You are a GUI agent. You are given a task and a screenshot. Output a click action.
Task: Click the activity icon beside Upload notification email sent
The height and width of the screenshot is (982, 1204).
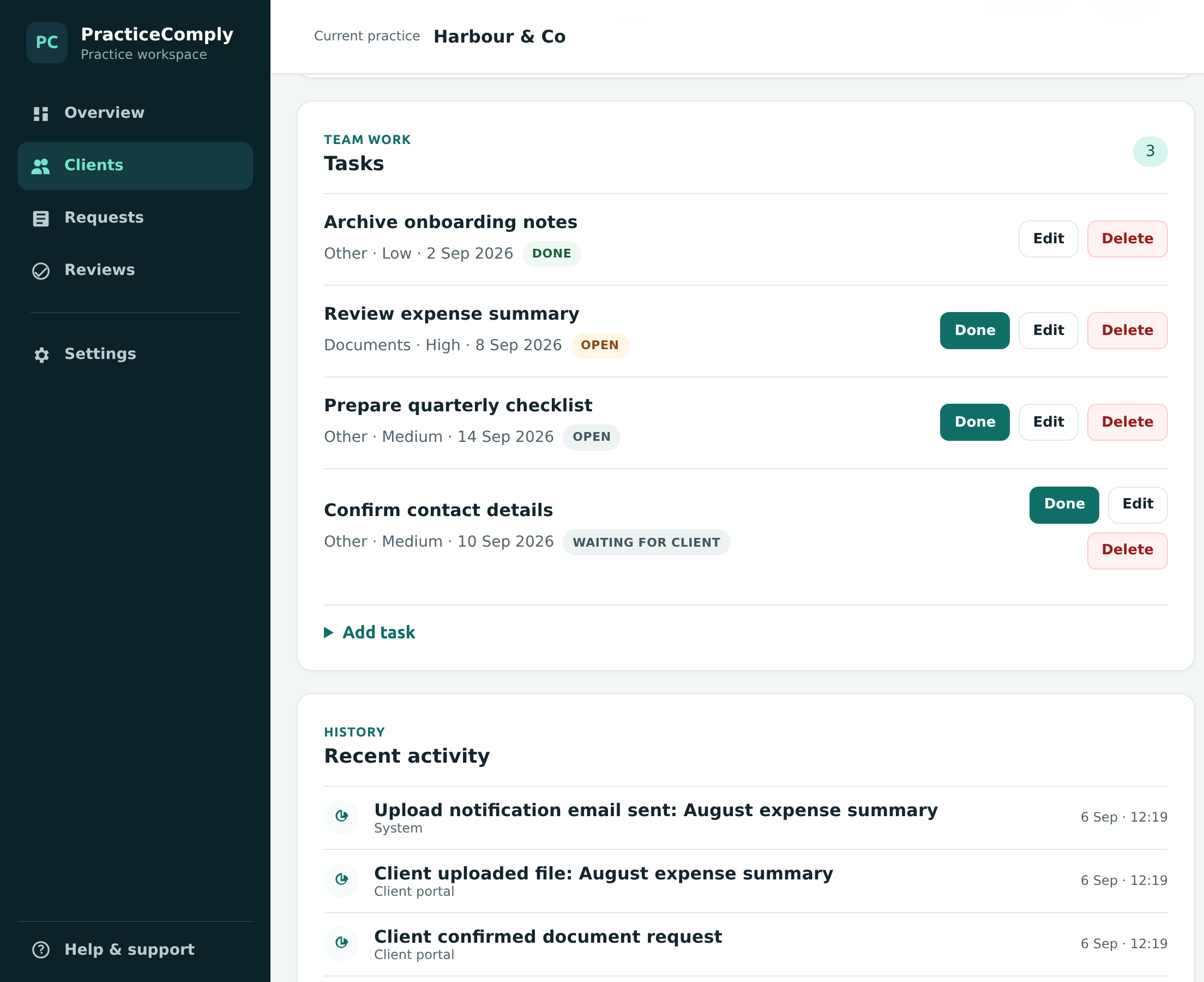click(341, 816)
